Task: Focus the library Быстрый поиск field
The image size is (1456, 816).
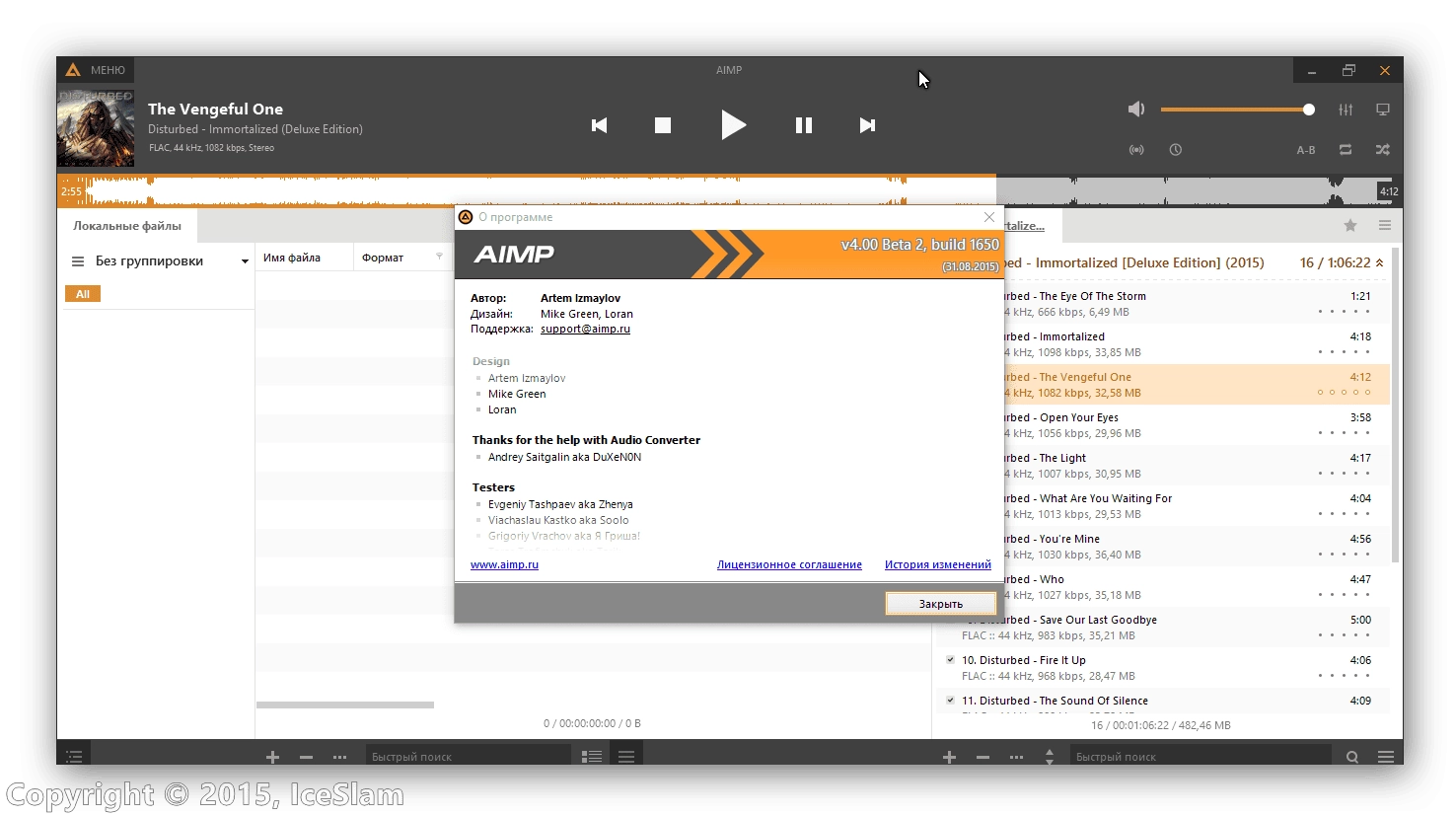Action: click(468, 757)
